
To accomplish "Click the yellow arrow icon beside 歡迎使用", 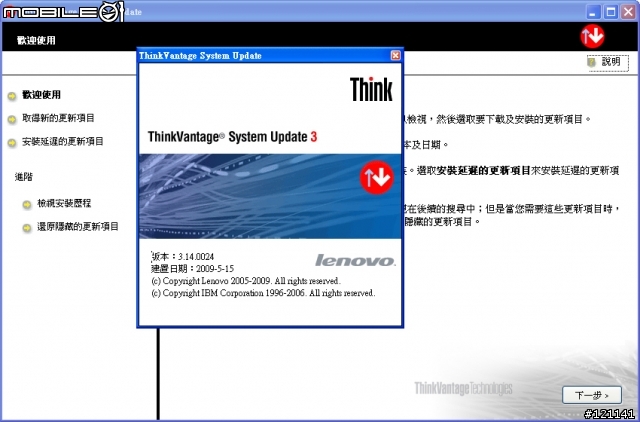I will click(12, 96).
